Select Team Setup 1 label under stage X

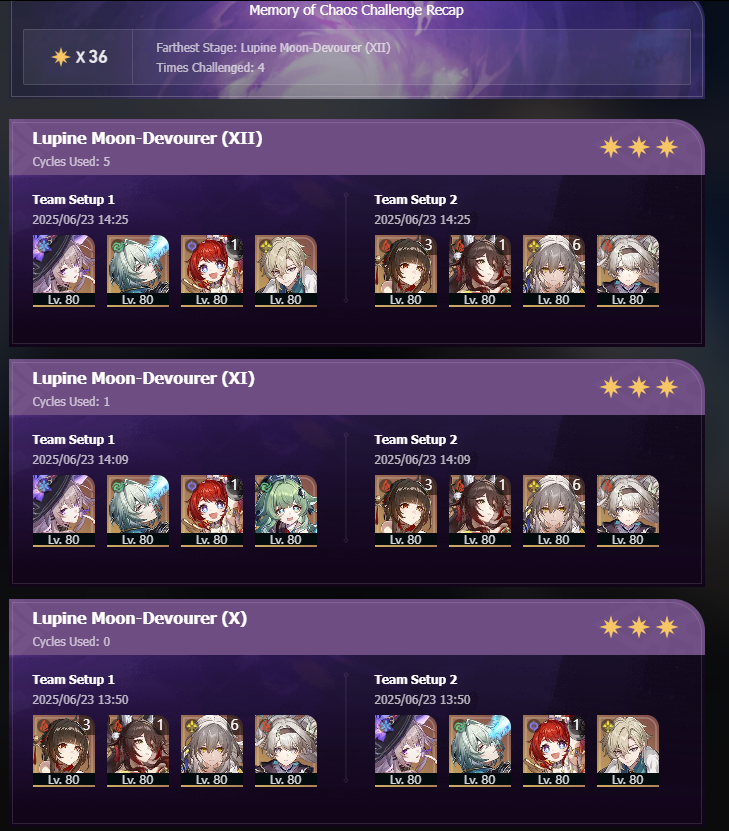(x=73, y=679)
